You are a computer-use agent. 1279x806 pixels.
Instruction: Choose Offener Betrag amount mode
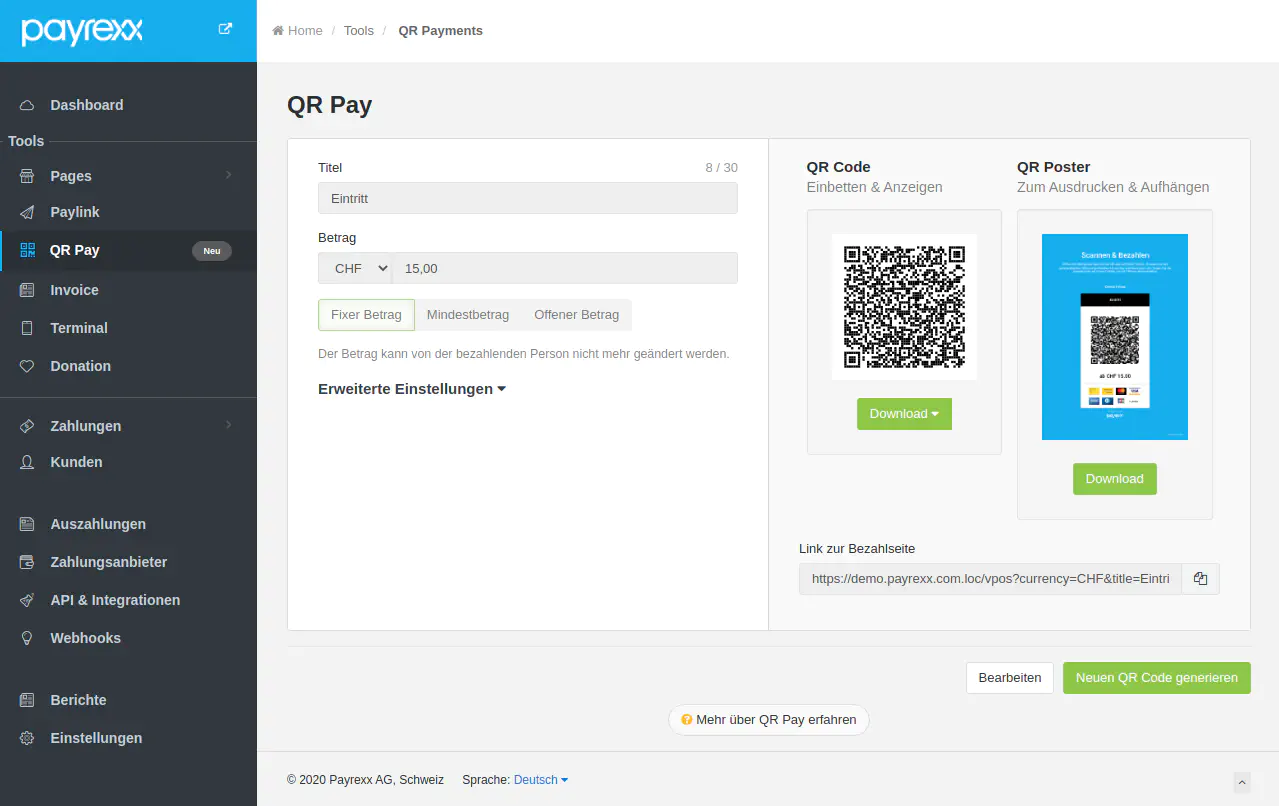[x=576, y=315]
